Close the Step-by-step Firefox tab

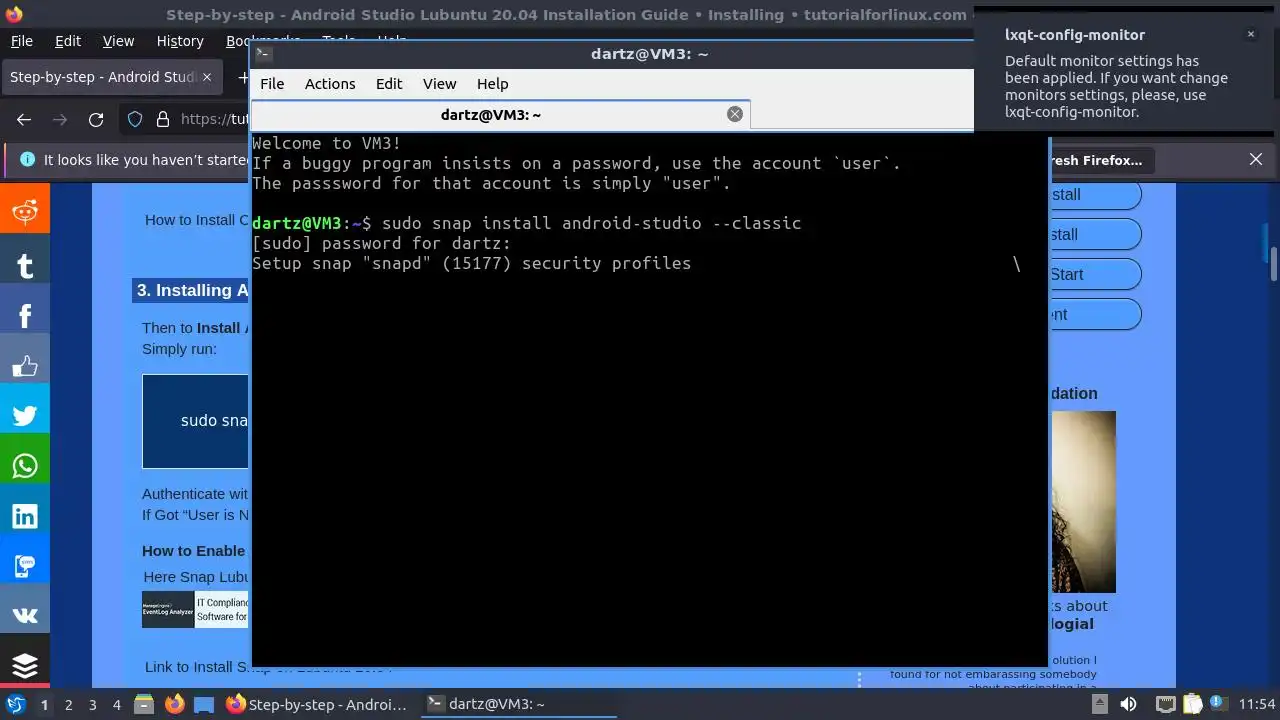point(207,77)
